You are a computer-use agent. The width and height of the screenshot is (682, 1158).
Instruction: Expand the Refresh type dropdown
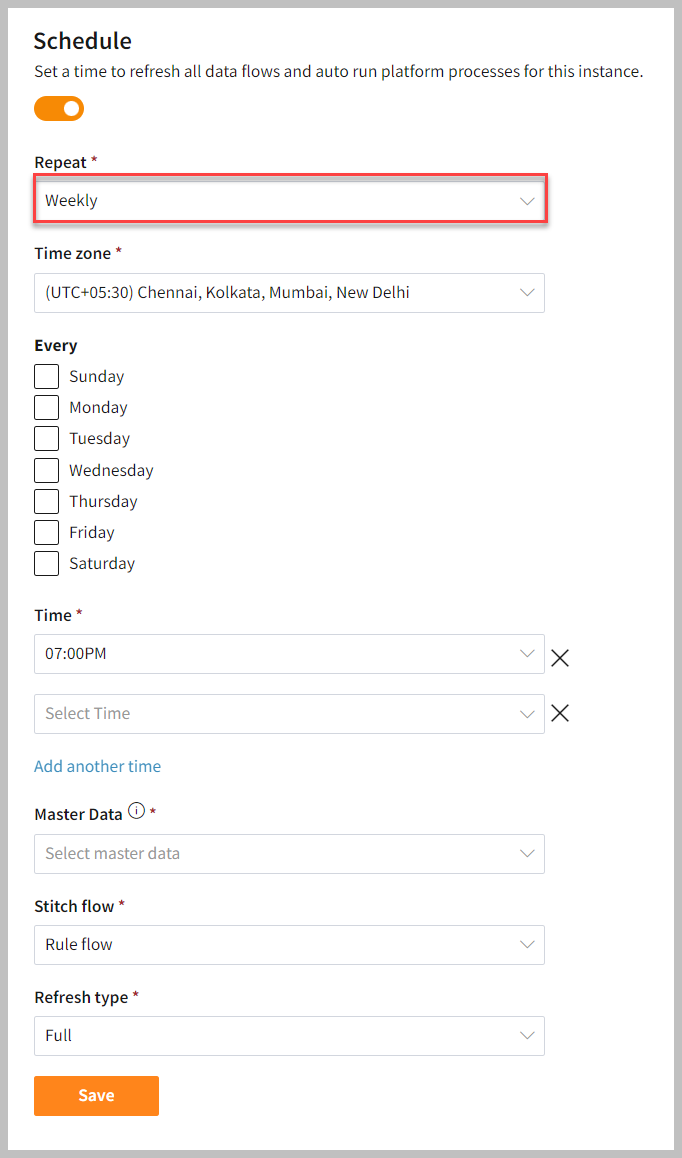[x=290, y=1035]
